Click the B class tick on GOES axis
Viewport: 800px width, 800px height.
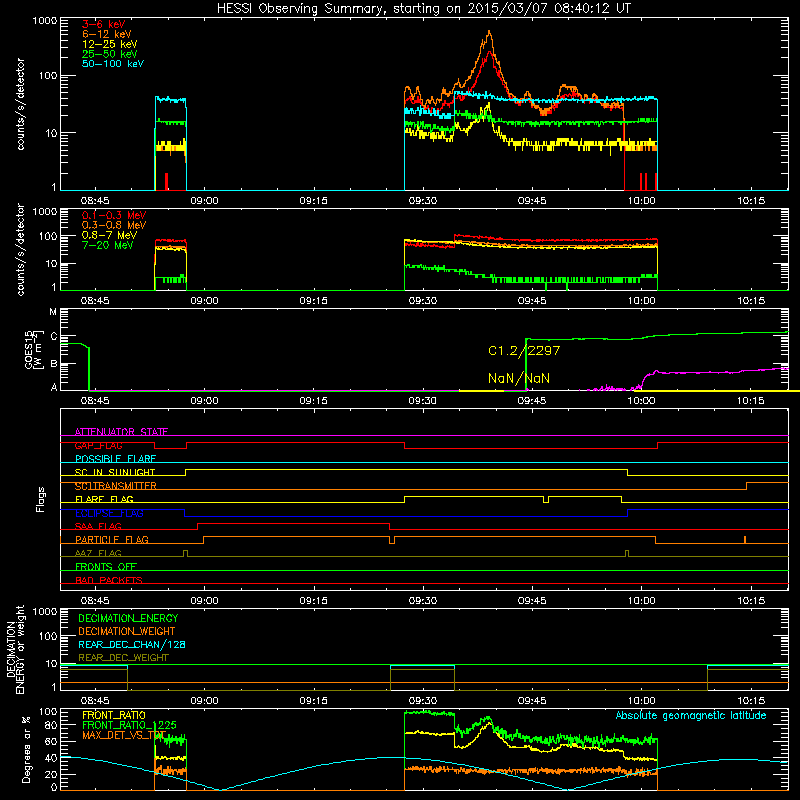click(x=53, y=364)
